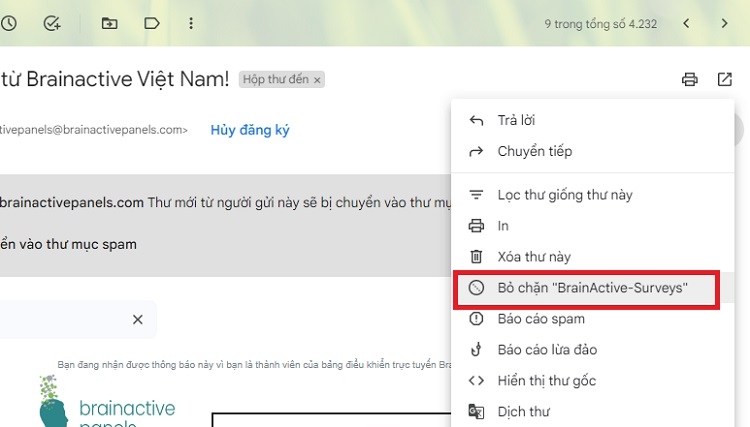The width and height of the screenshot is (750, 427).
Task: Choose Hiển thị thư gốc
Action: click(593, 381)
